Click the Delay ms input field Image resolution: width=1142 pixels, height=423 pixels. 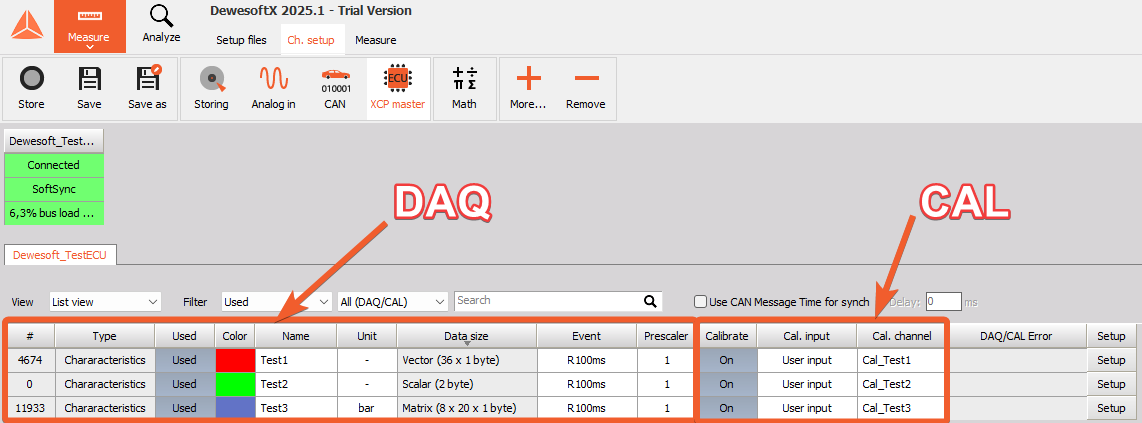(x=943, y=301)
